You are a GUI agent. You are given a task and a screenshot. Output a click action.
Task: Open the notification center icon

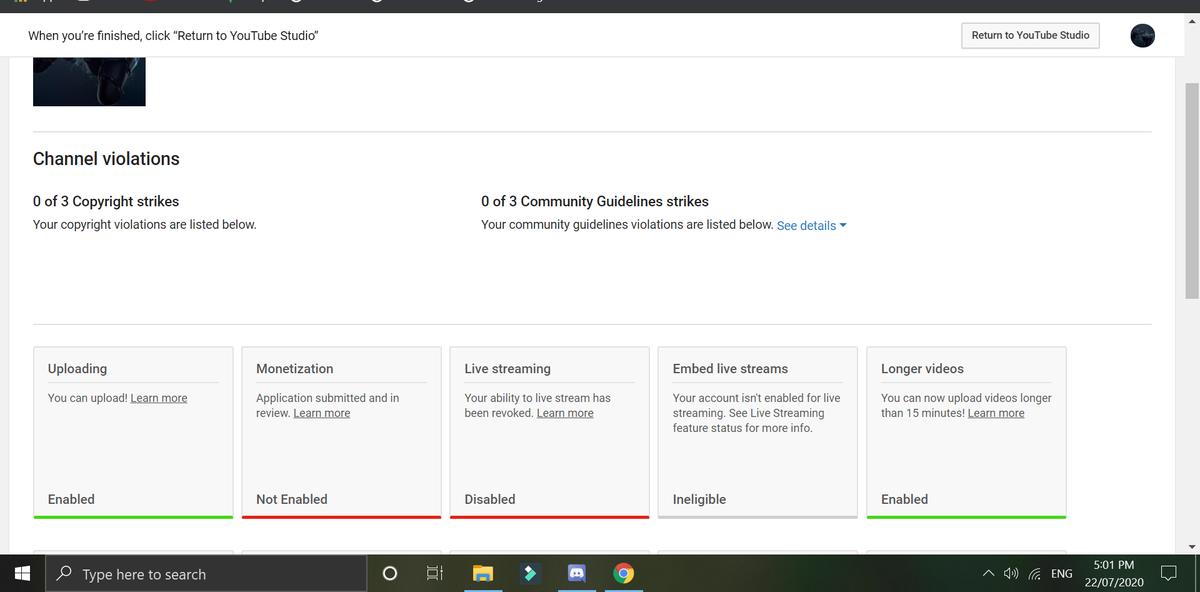[x=1167, y=574]
